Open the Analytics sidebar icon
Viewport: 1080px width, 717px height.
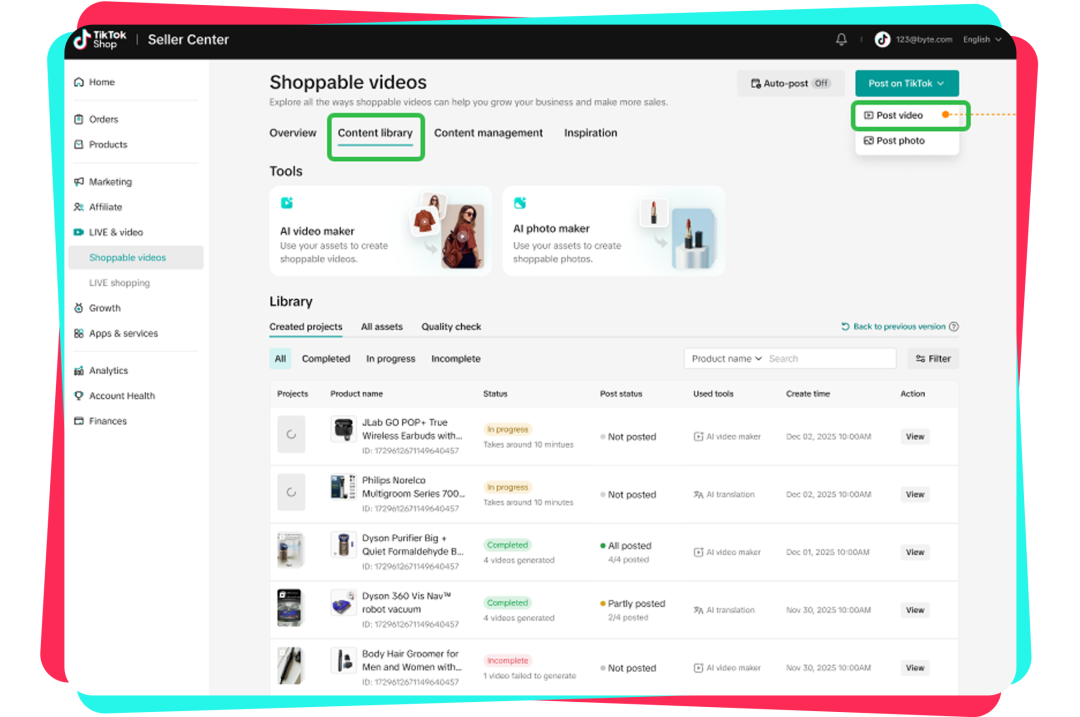(79, 370)
